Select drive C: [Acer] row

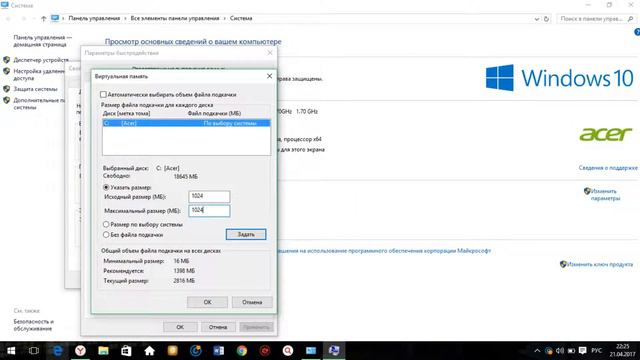pyautogui.click(x=186, y=123)
